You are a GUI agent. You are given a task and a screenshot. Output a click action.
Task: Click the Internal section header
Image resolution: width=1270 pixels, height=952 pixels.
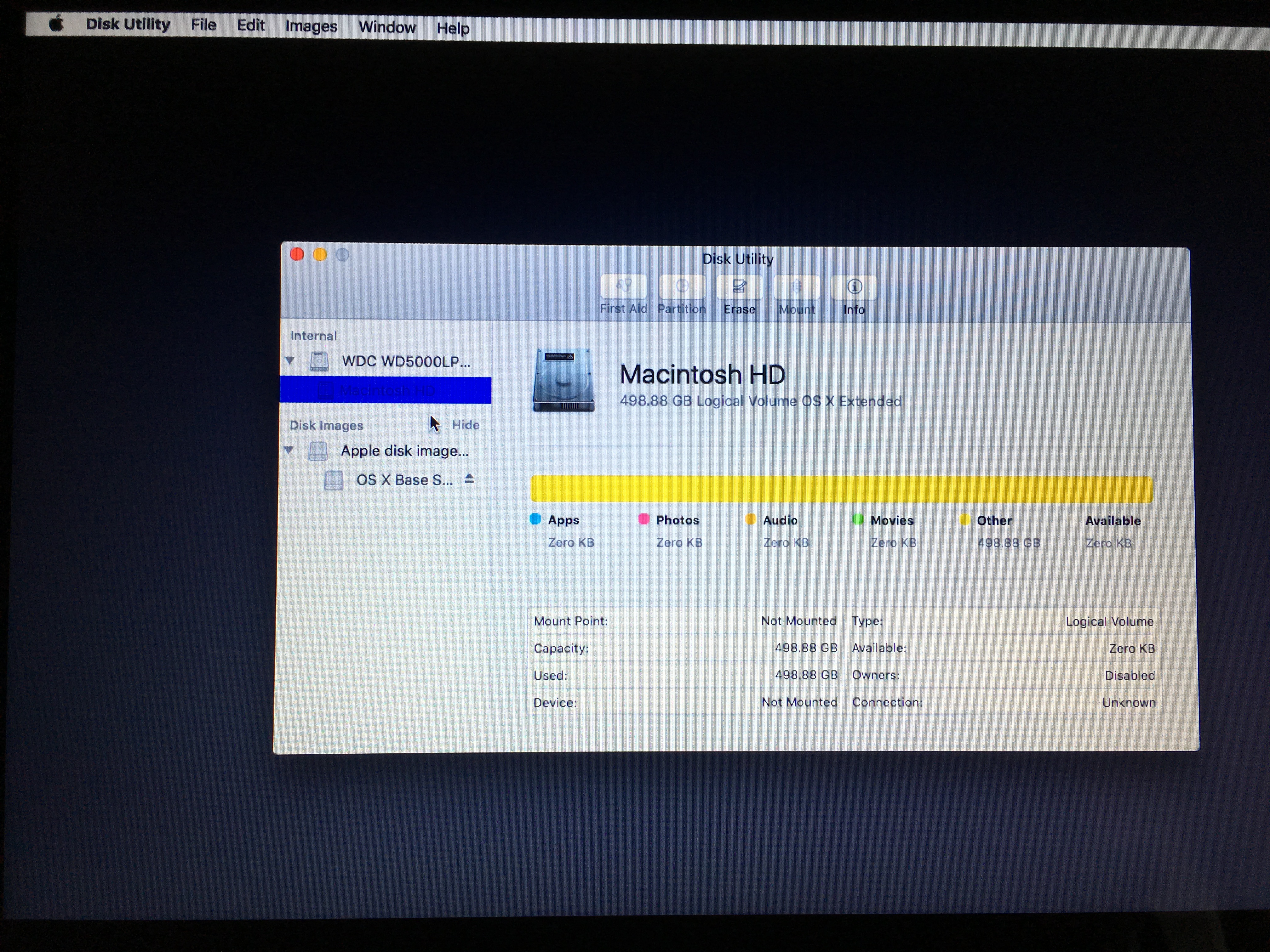[313, 336]
